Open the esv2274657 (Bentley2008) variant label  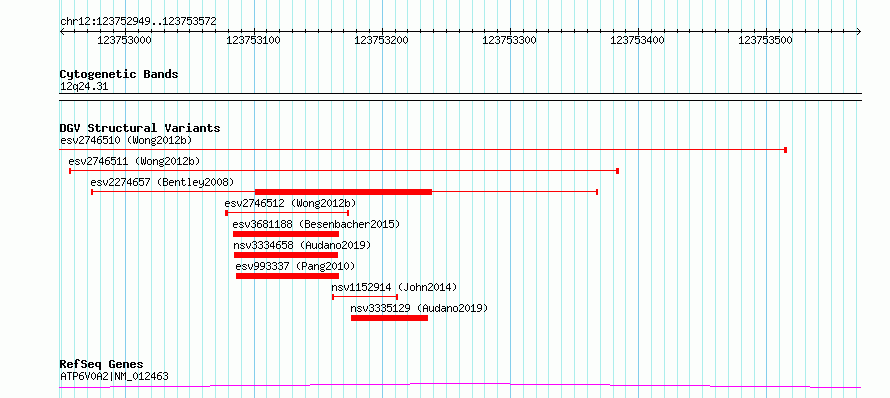(x=162, y=182)
